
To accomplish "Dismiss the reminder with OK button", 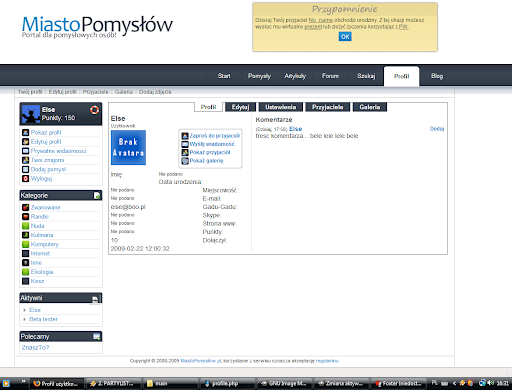I will [345, 37].
